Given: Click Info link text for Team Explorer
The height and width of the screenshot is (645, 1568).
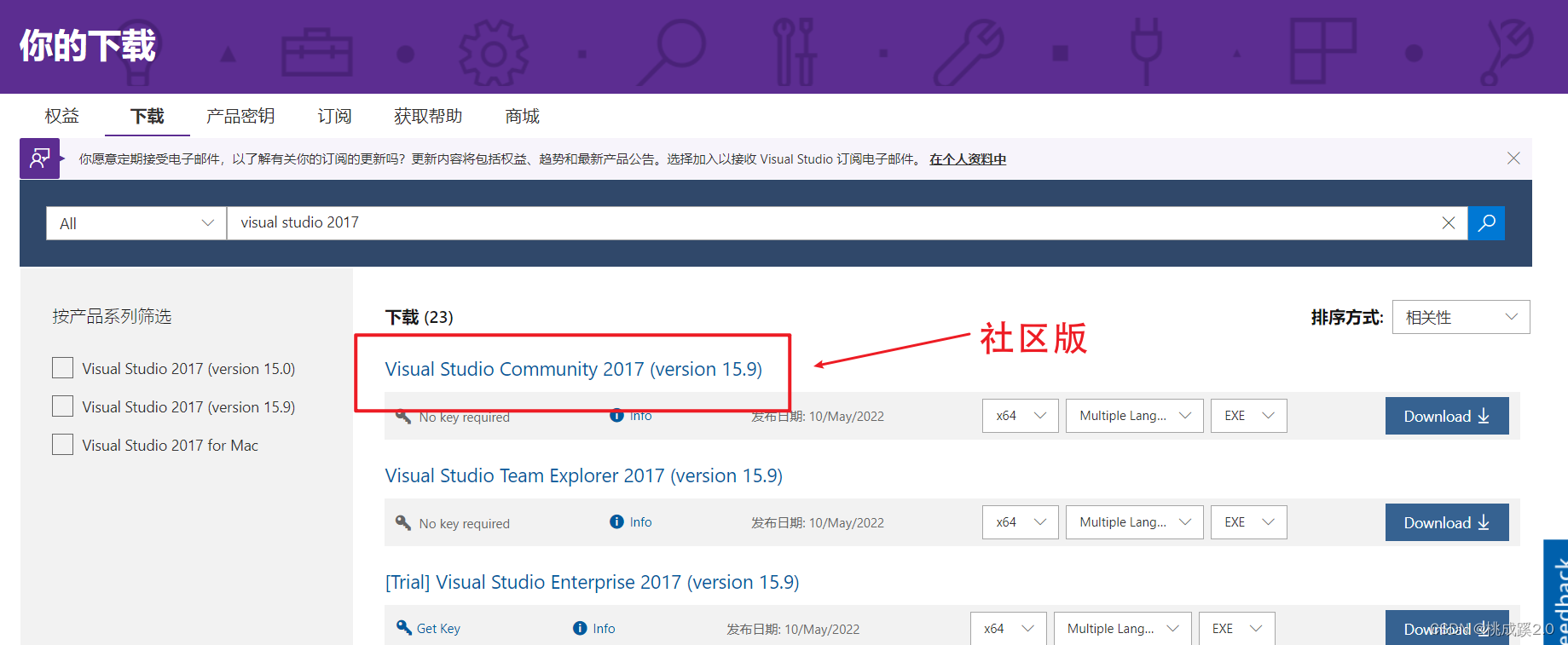Looking at the screenshot, I should click(641, 522).
